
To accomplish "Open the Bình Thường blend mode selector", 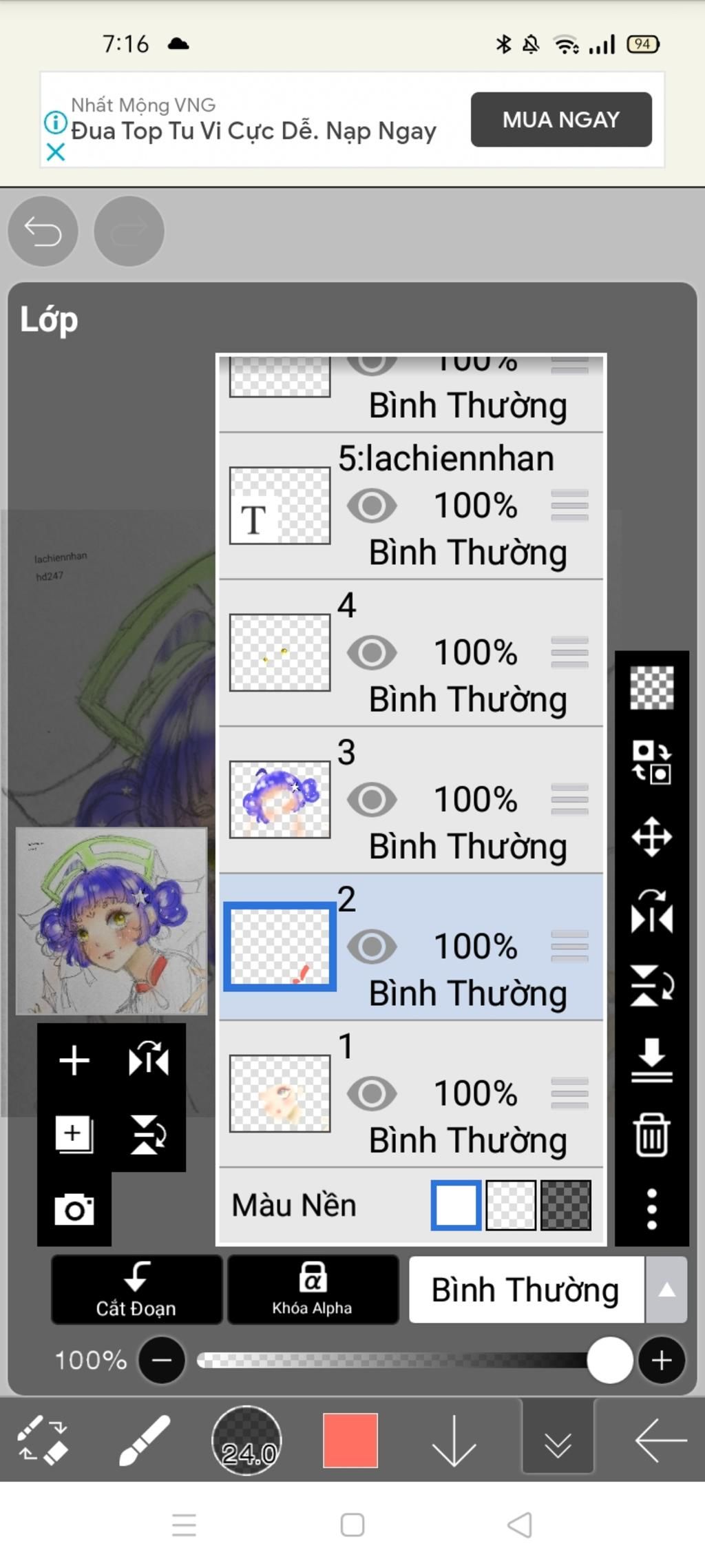I will point(527,1290).
